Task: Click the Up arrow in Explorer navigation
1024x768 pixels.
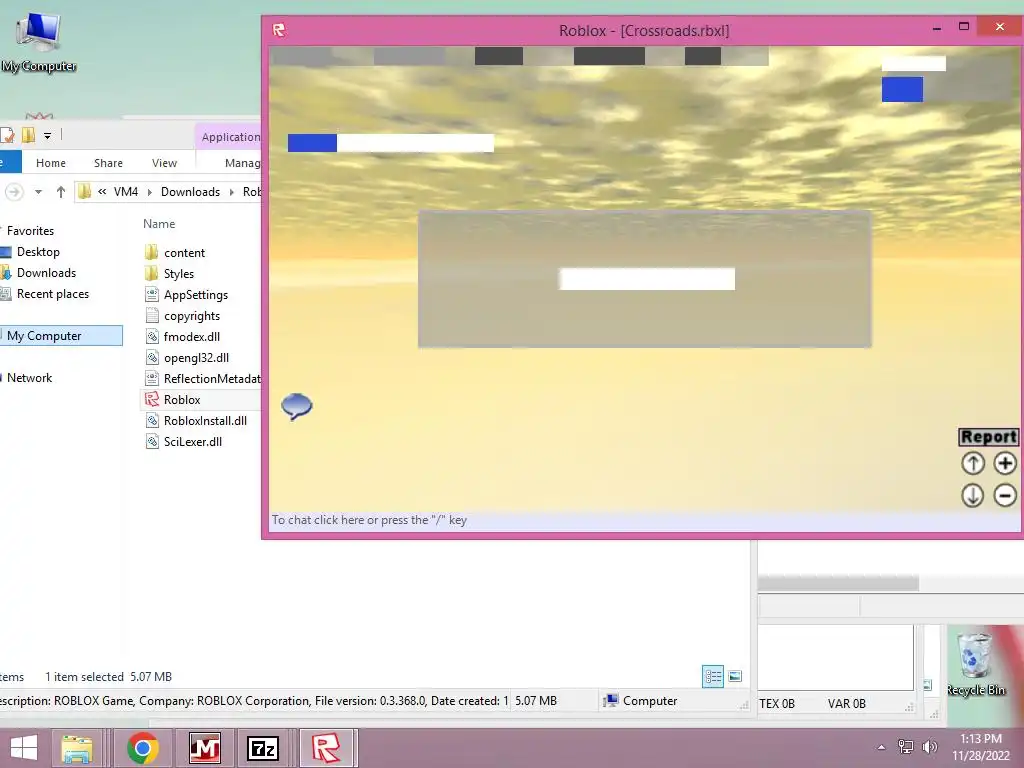Action: [61, 192]
